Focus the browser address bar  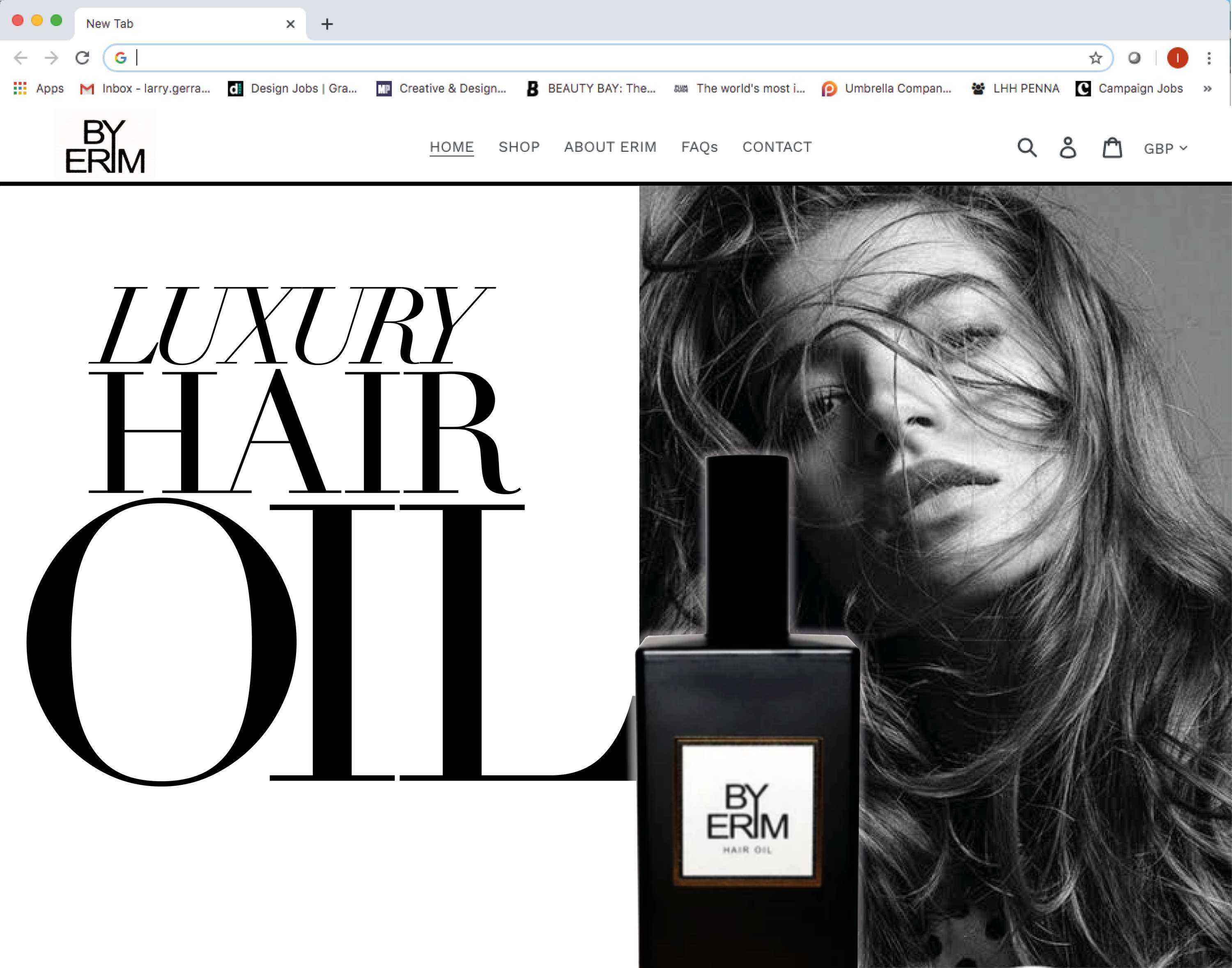click(x=607, y=58)
